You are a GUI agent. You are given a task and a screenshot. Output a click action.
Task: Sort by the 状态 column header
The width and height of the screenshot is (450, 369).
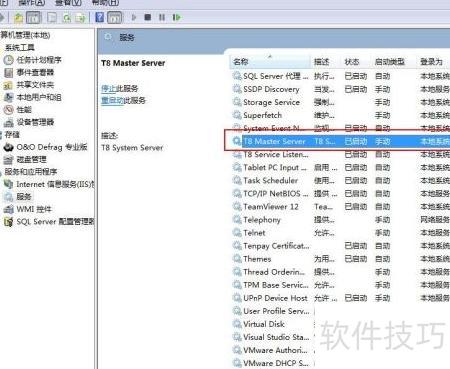coord(352,61)
